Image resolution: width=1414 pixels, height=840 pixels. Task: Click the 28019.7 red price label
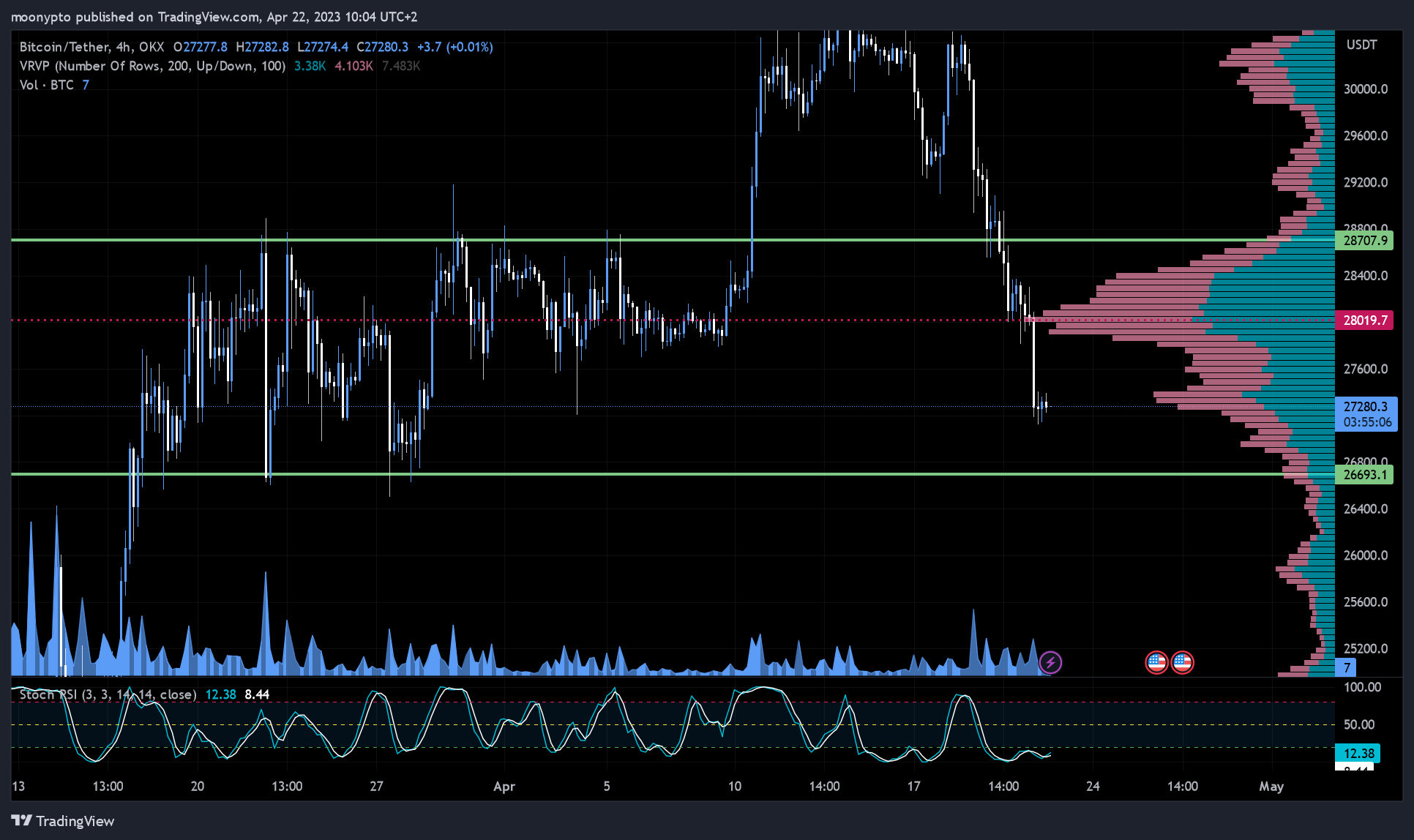1365,320
